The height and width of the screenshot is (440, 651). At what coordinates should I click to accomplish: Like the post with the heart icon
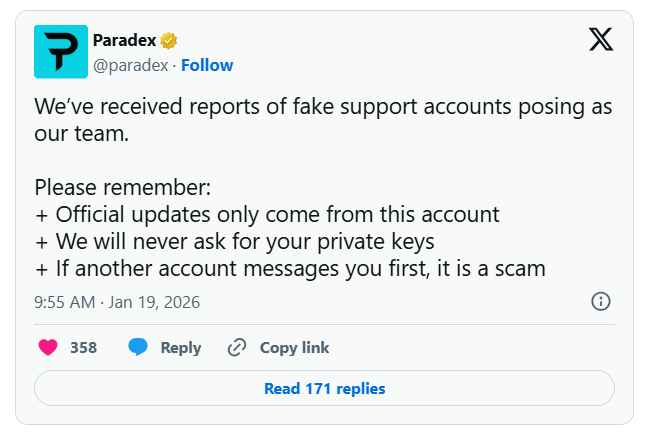click(x=48, y=348)
